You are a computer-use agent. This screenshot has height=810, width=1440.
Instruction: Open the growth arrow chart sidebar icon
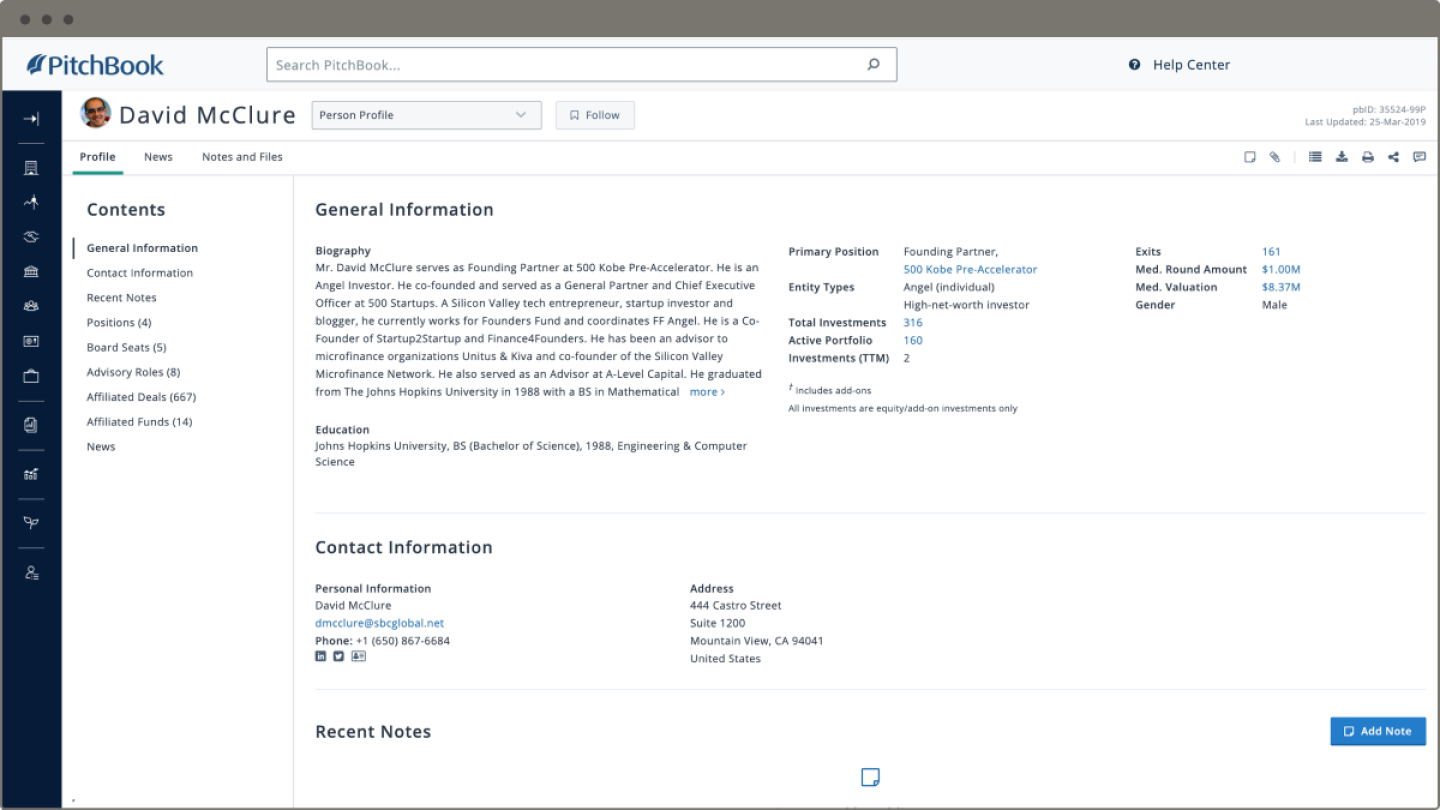(x=31, y=202)
